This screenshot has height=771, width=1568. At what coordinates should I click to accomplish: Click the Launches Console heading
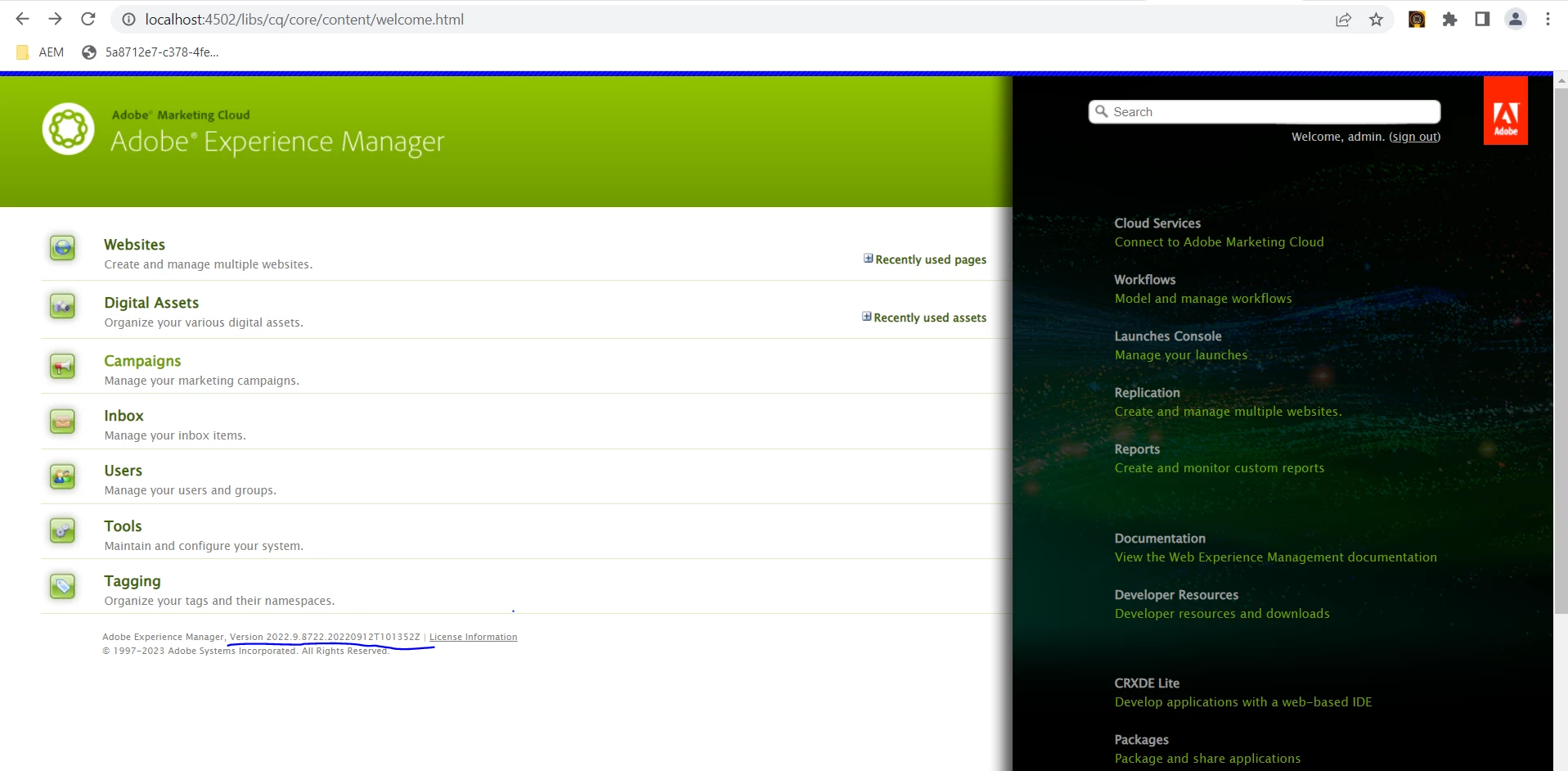point(1167,336)
